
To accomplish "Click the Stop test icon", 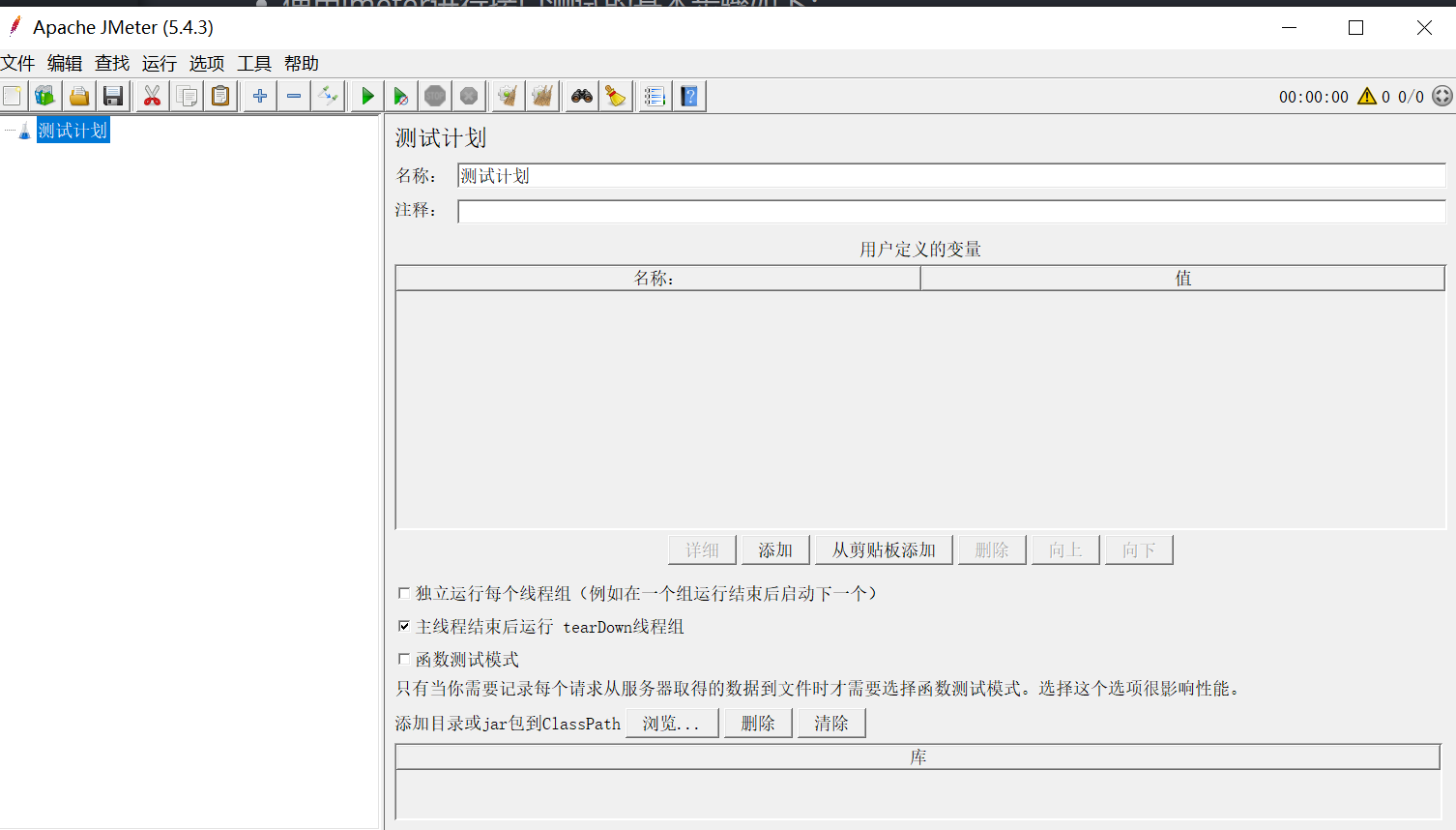I will pos(435,96).
